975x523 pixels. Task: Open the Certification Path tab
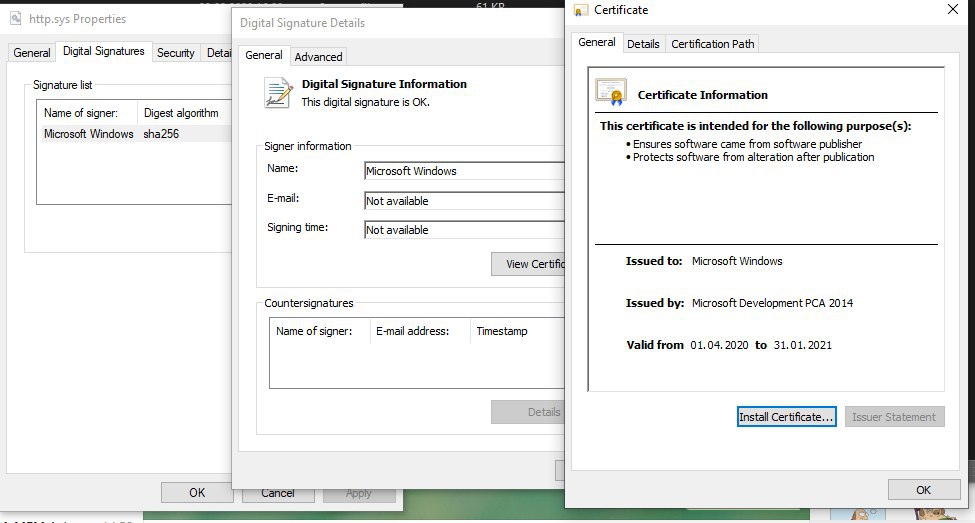[713, 44]
